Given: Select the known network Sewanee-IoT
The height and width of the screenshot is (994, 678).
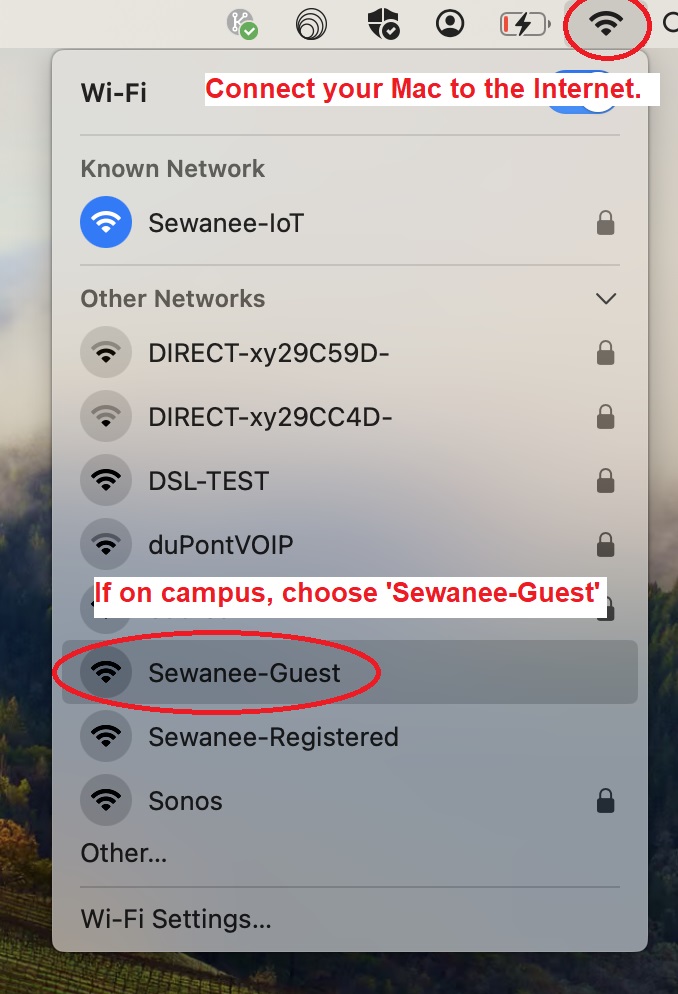Looking at the screenshot, I should coord(350,222).
